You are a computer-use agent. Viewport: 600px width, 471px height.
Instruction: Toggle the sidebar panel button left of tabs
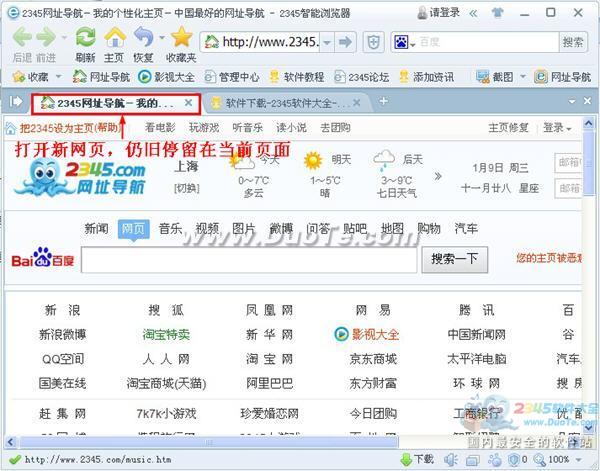16,101
